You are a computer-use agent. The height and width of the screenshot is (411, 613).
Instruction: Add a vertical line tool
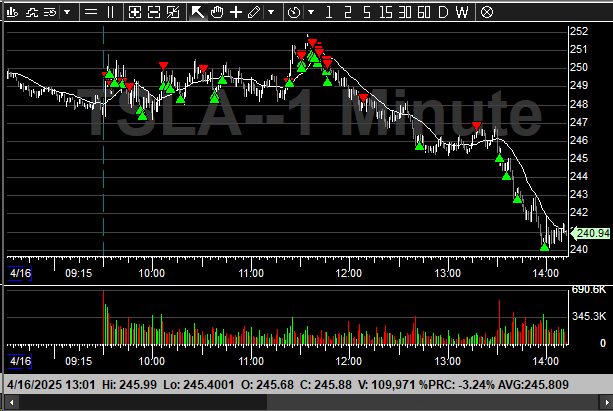point(111,13)
